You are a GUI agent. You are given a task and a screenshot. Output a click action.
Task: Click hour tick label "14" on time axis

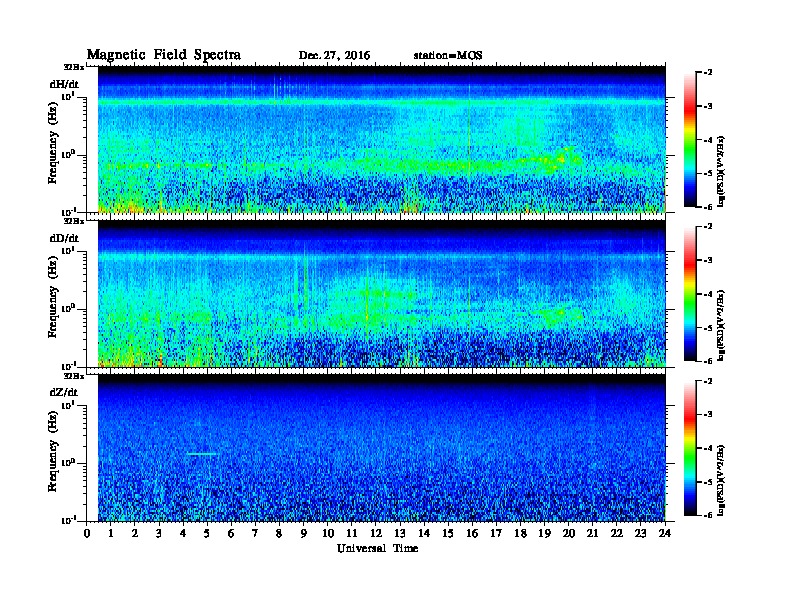pyautogui.click(x=424, y=533)
